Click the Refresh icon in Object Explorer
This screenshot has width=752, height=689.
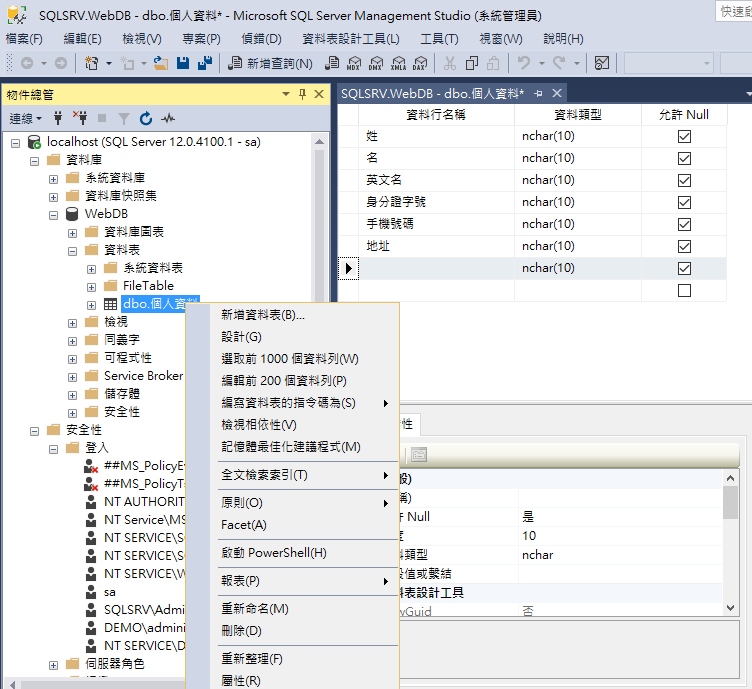click(x=146, y=118)
